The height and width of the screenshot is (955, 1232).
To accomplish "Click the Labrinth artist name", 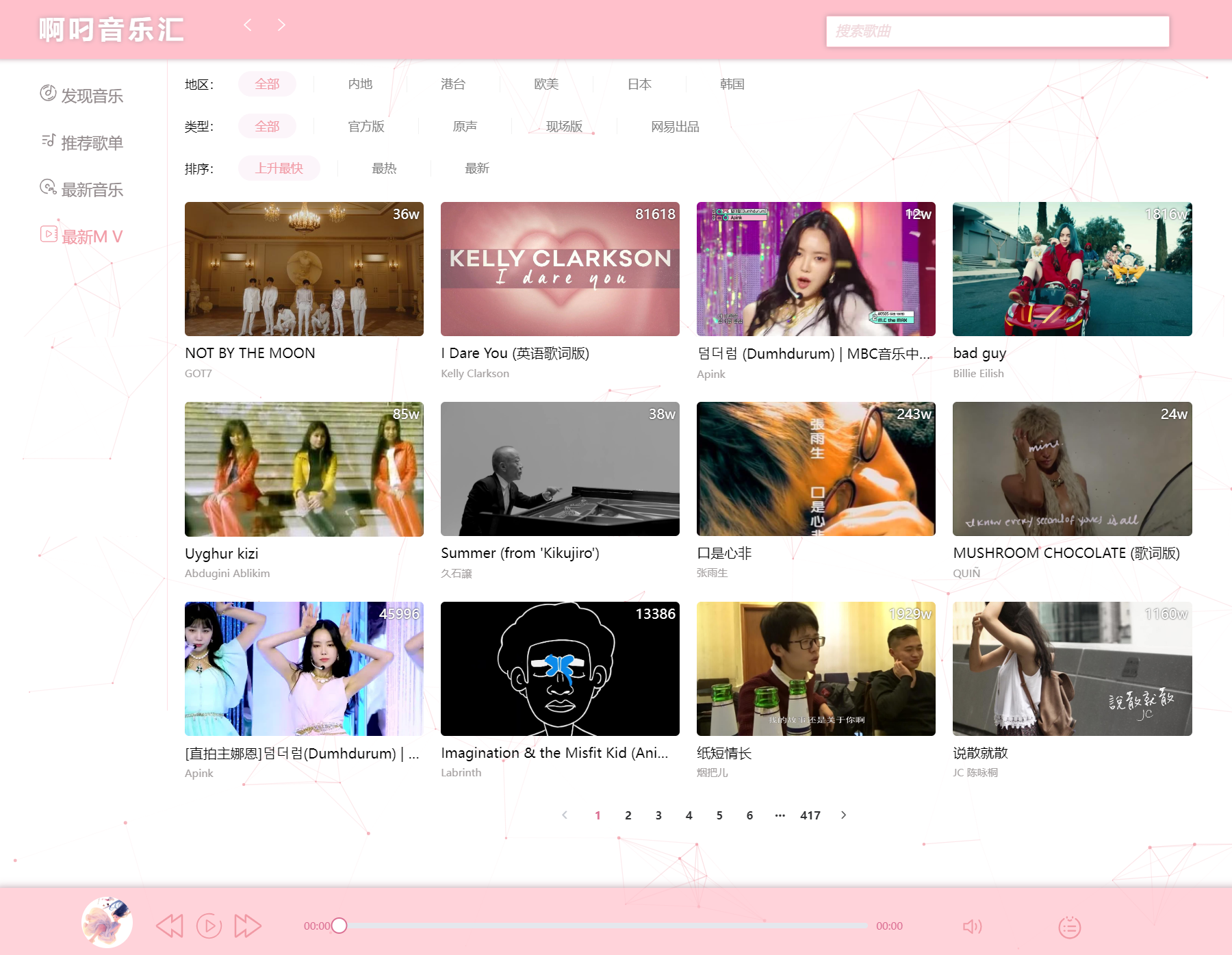I will point(461,773).
